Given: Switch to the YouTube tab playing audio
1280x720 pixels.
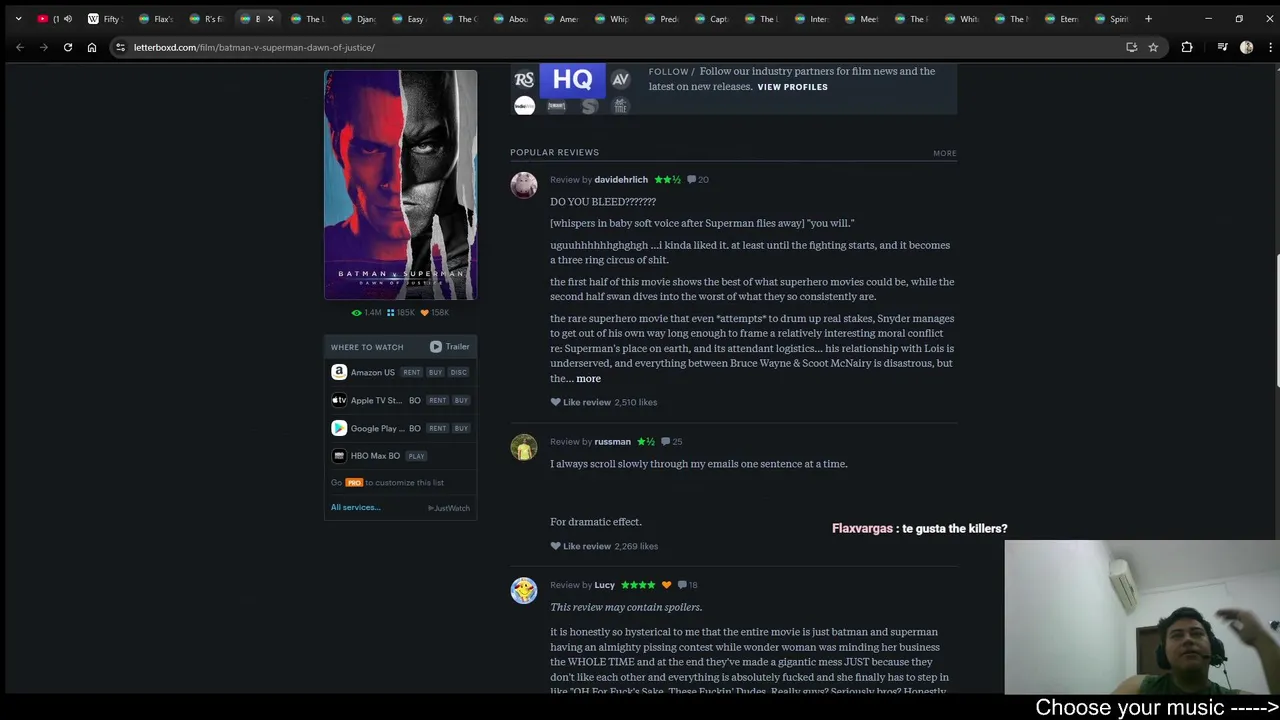Looking at the screenshot, I should click(x=55, y=19).
